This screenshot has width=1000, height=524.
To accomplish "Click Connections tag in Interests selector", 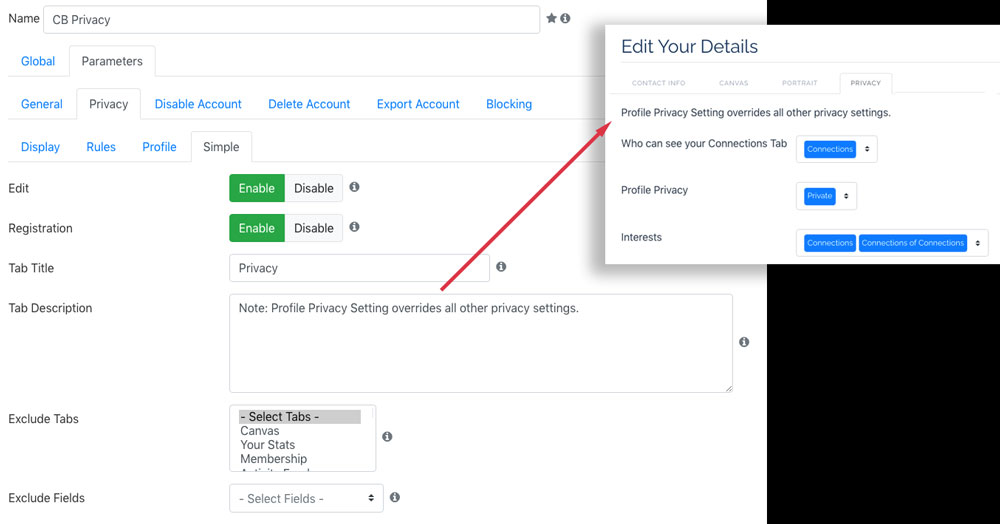I will (x=830, y=243).
